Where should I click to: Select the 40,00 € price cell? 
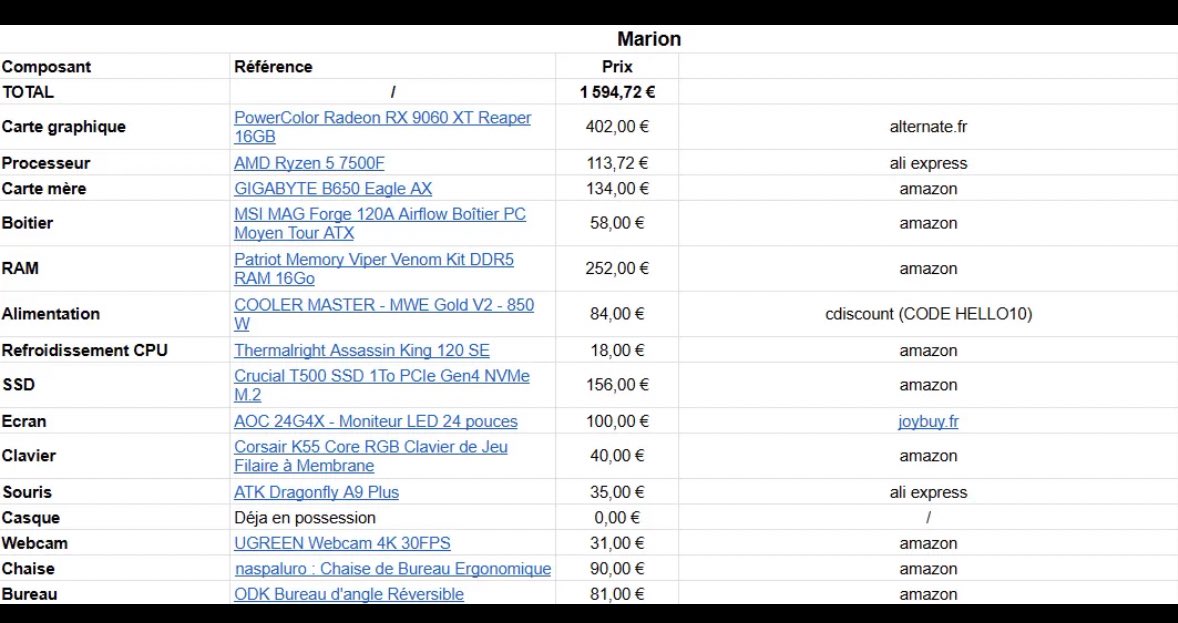(x=617, y=456)
